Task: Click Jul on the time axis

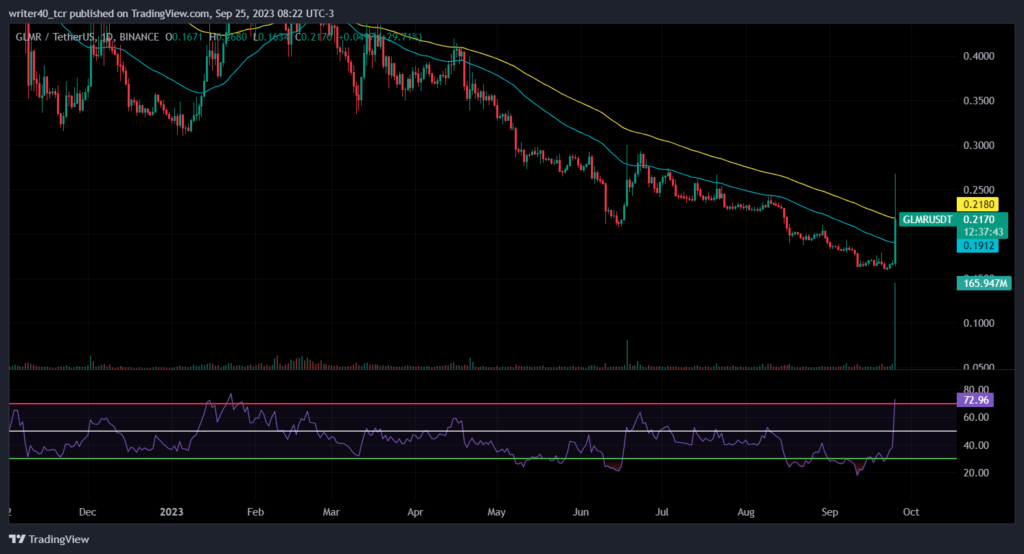Action: pos(662,512)
